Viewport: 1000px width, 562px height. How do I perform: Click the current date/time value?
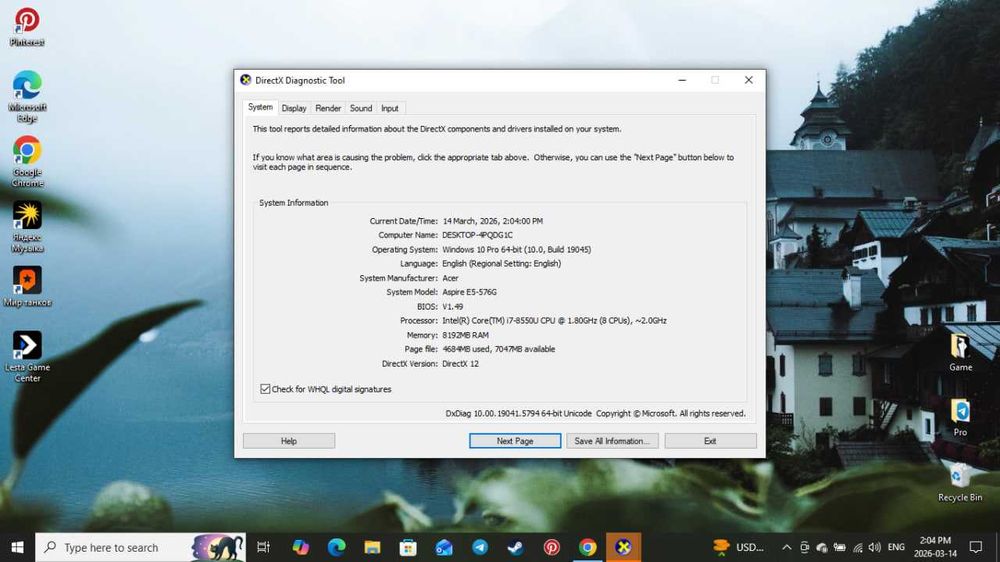tap(493, 221)
